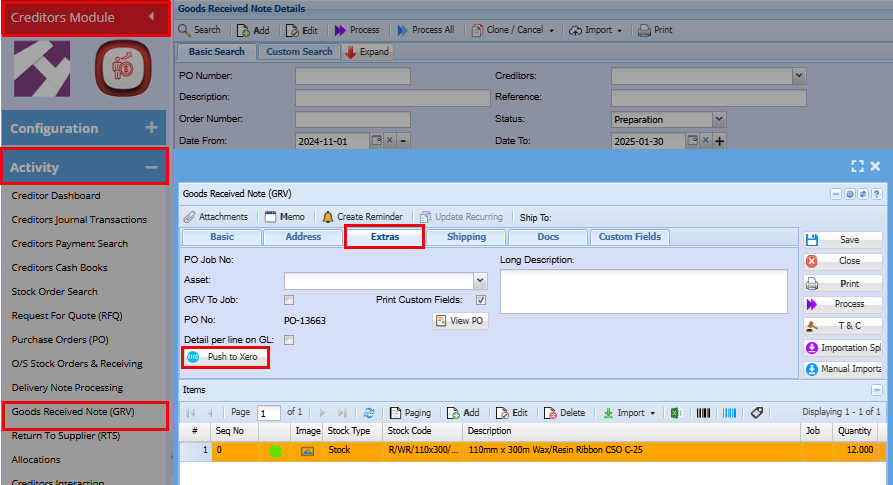Refresh the Items grid
Viewport: 893px width, 485px height.
coord(369,413)
